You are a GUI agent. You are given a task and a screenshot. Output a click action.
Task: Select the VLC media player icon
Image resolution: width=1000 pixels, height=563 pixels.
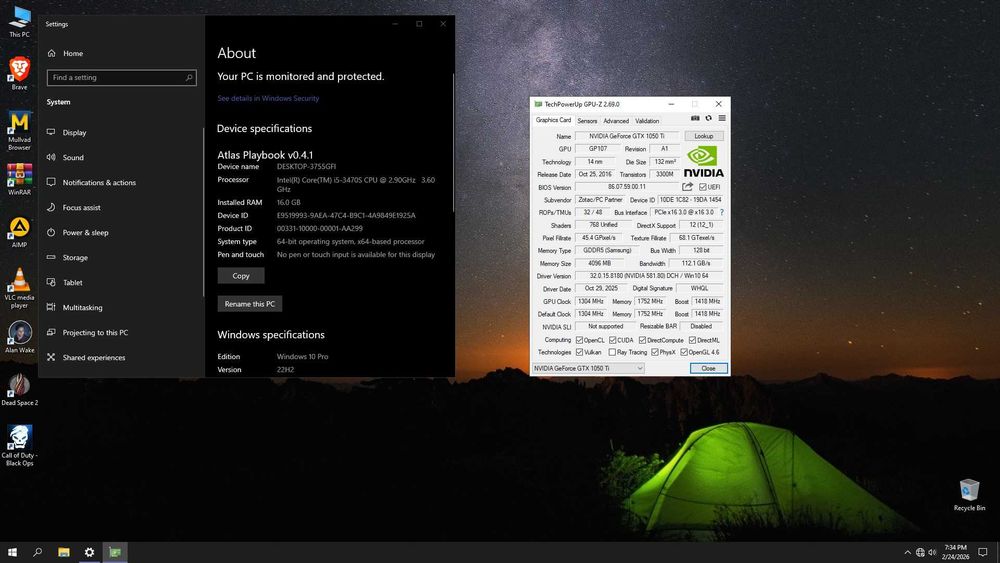tap(19, 288)
